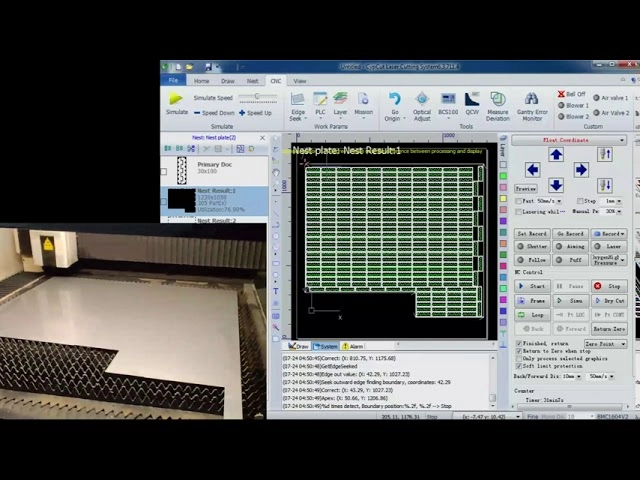Viewport: 640px width, 480px height.
Task: Click Speed Up plus icon
Action: 242,113
